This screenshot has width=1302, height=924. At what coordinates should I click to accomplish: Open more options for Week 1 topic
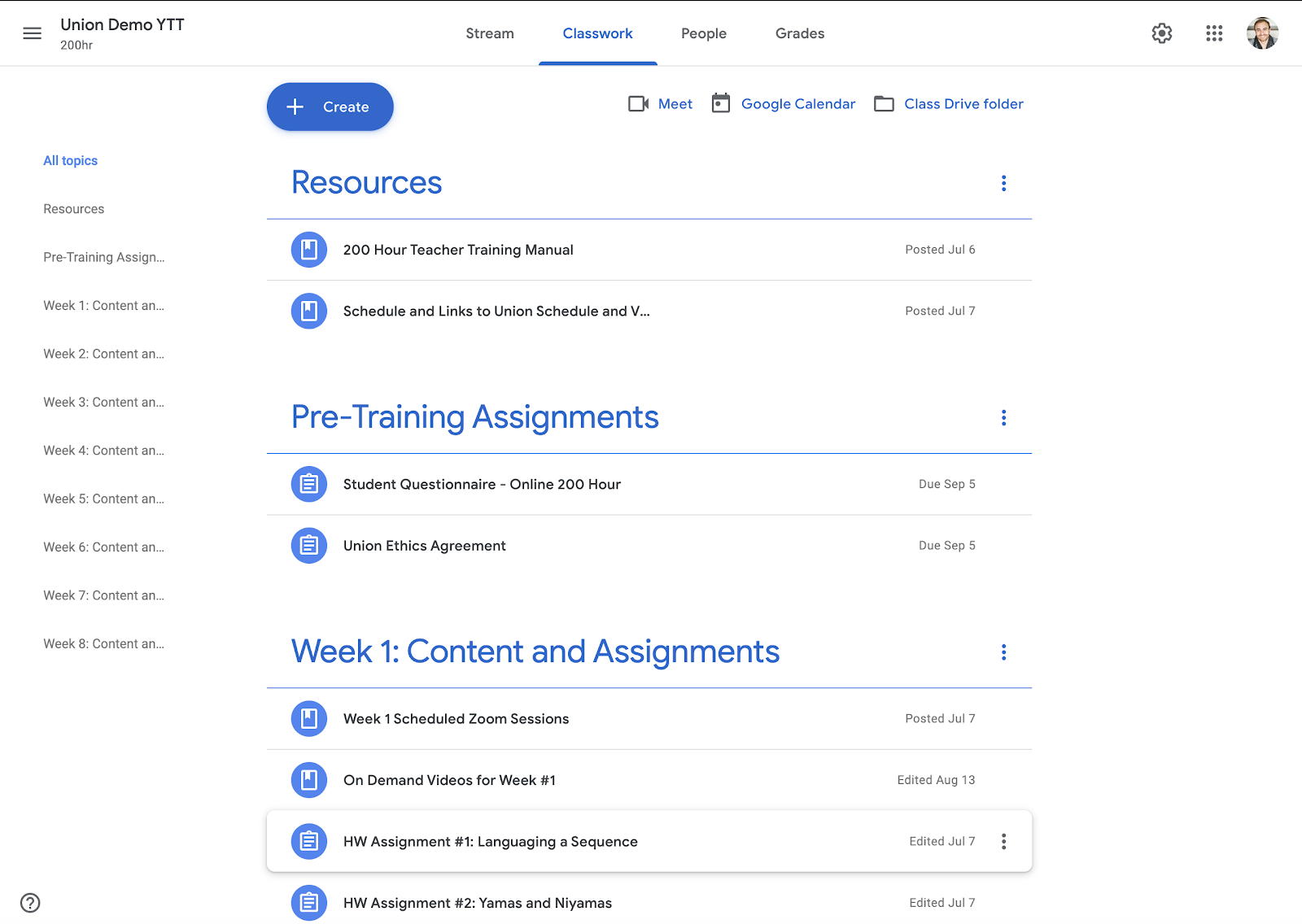click(x=1003, y=652)
